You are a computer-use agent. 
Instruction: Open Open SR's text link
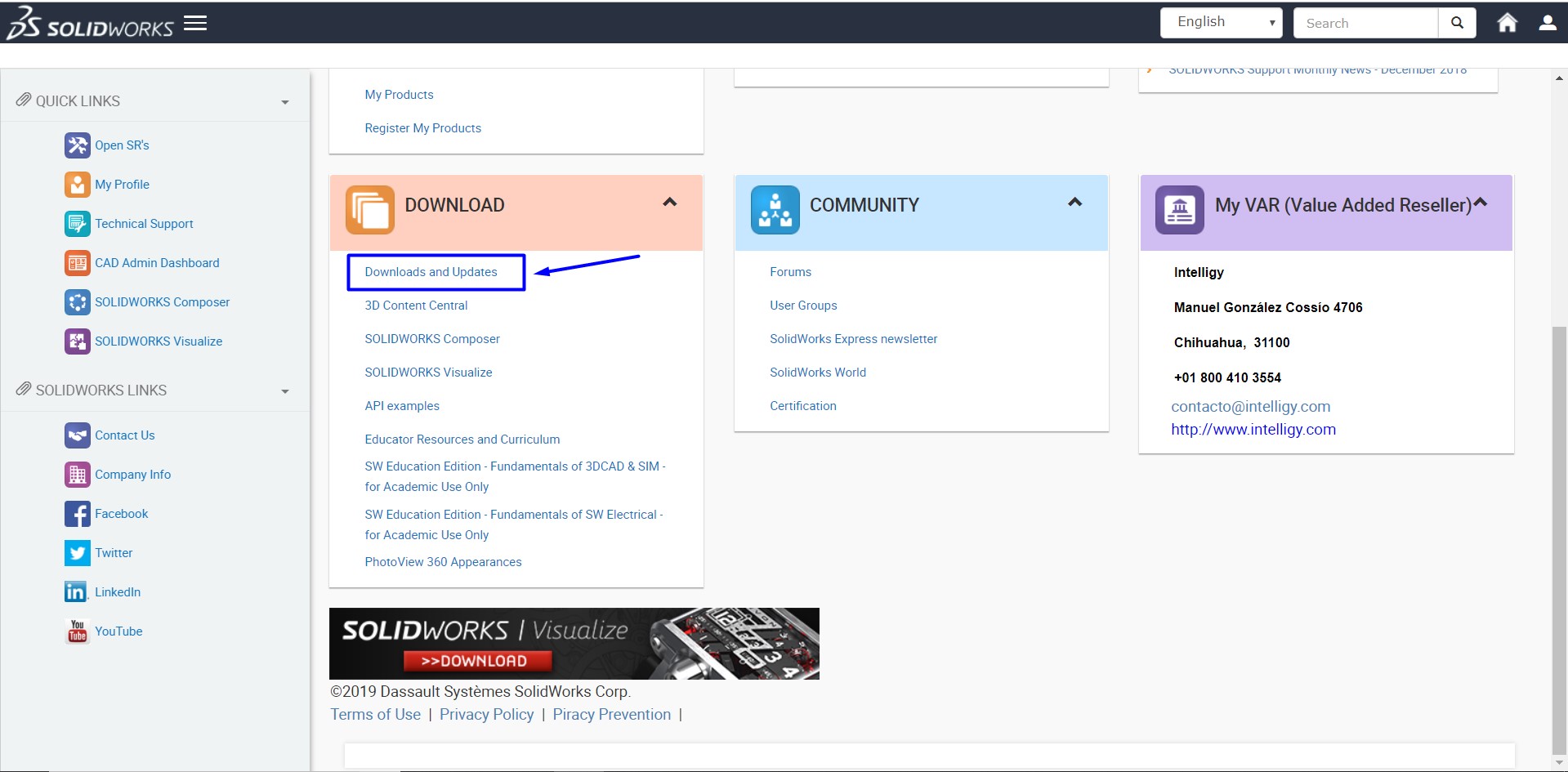tap(122, 145)
